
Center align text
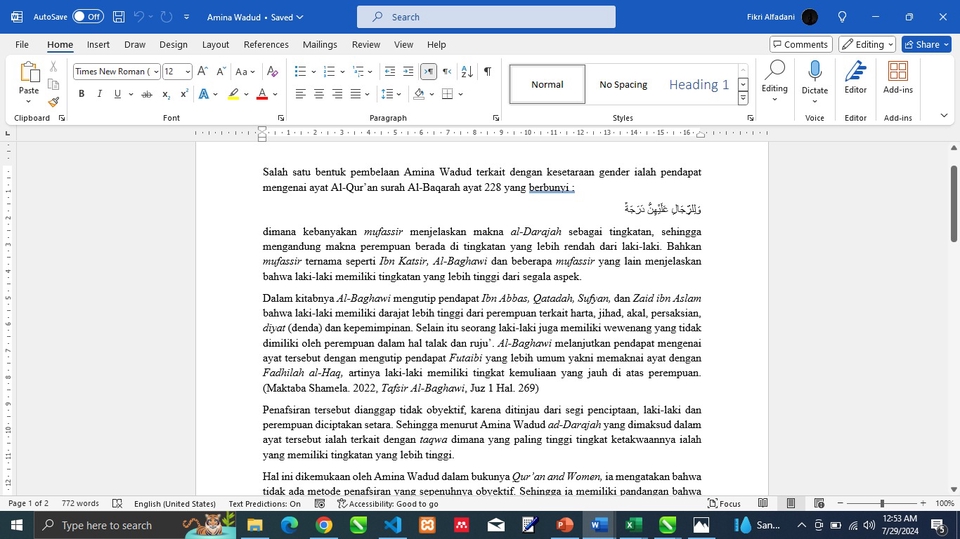pos(318,94)
